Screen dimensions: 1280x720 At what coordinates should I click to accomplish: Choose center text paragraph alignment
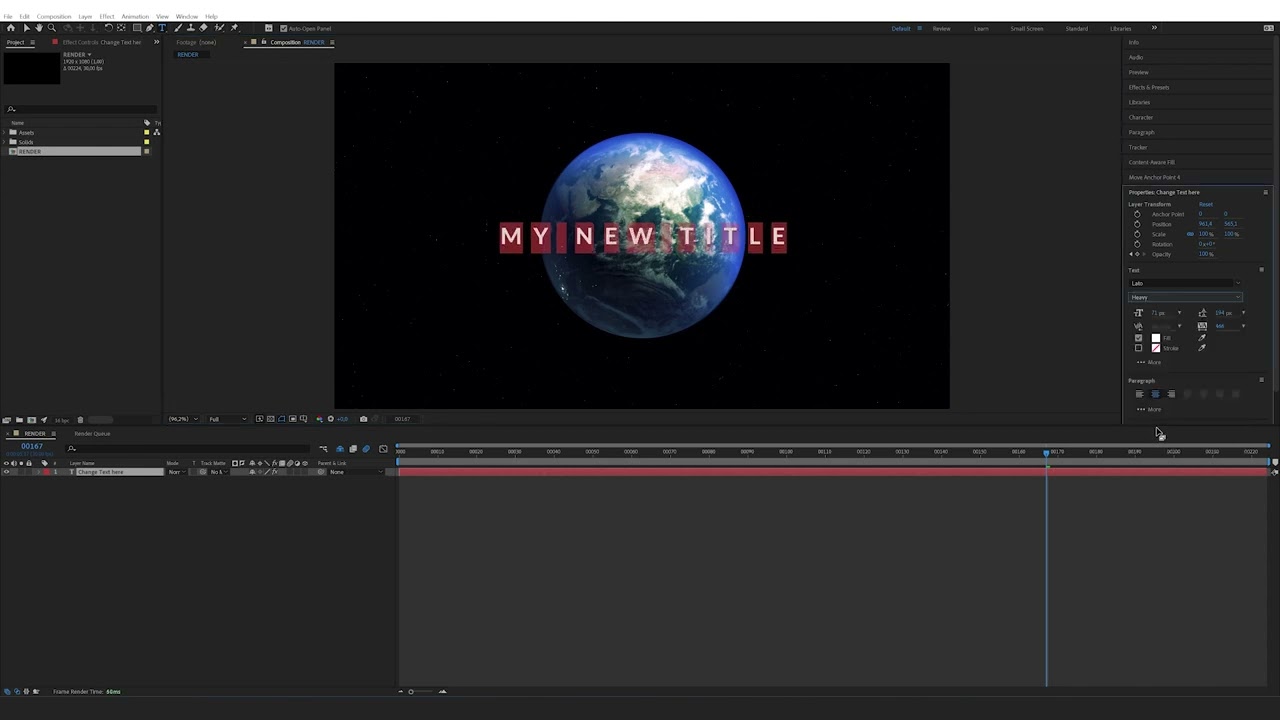point(1155,394)
